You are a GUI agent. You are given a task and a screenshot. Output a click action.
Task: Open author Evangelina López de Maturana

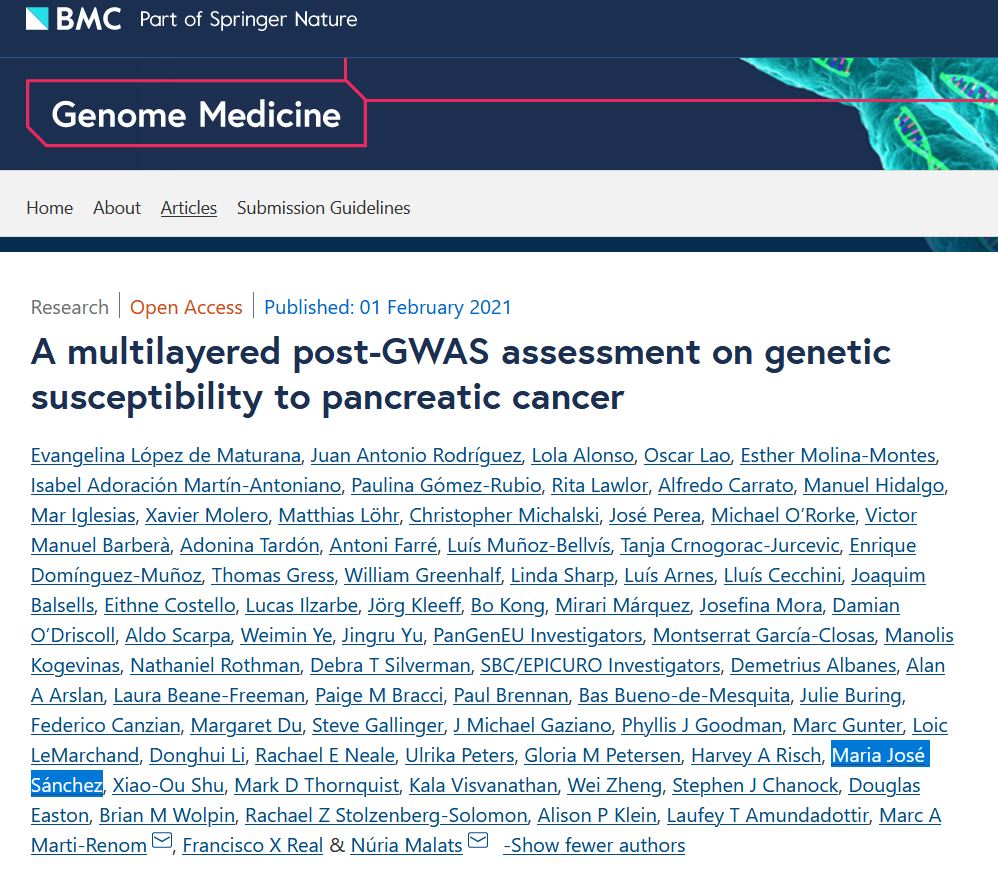pos(165,455)
